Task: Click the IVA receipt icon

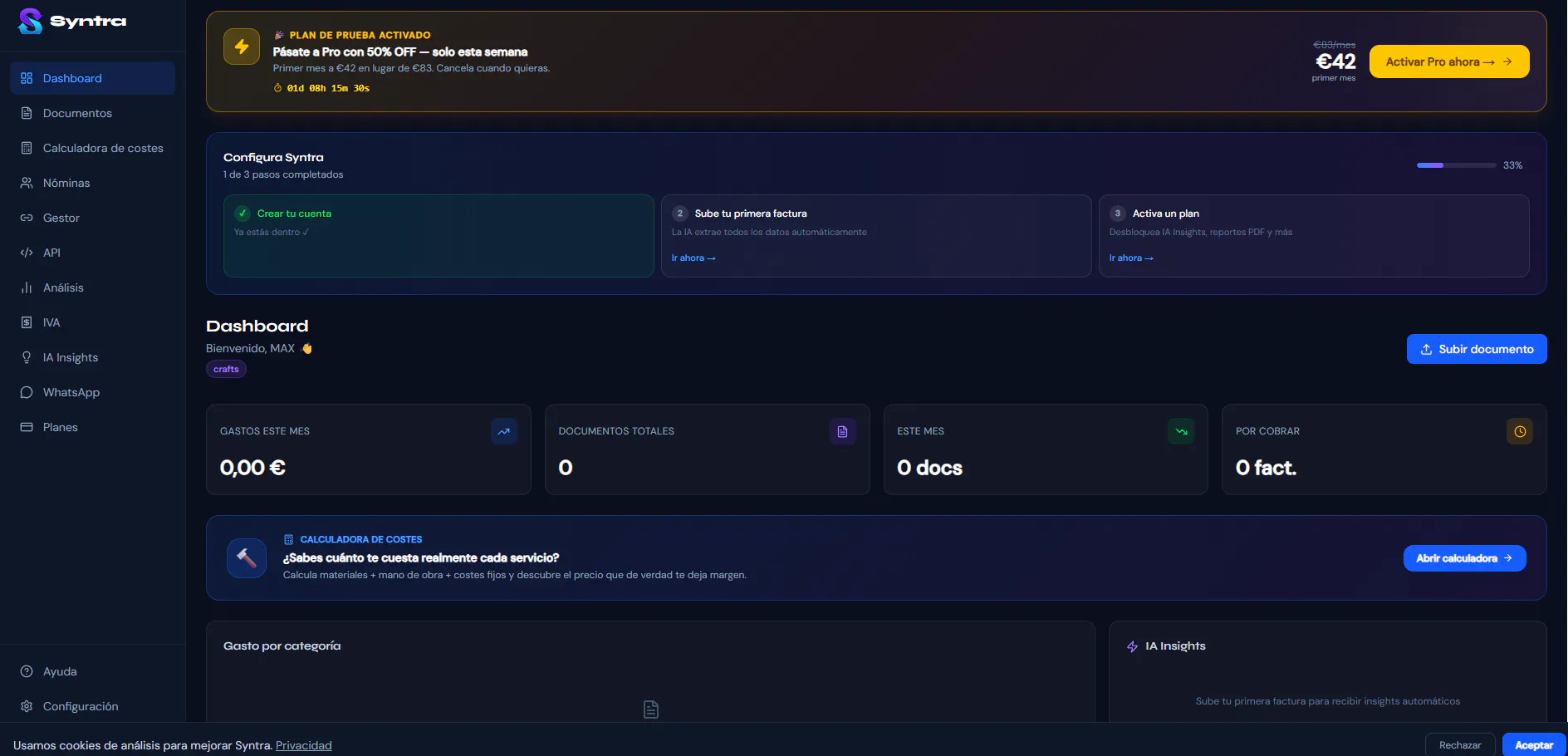Action: [27, 322]
